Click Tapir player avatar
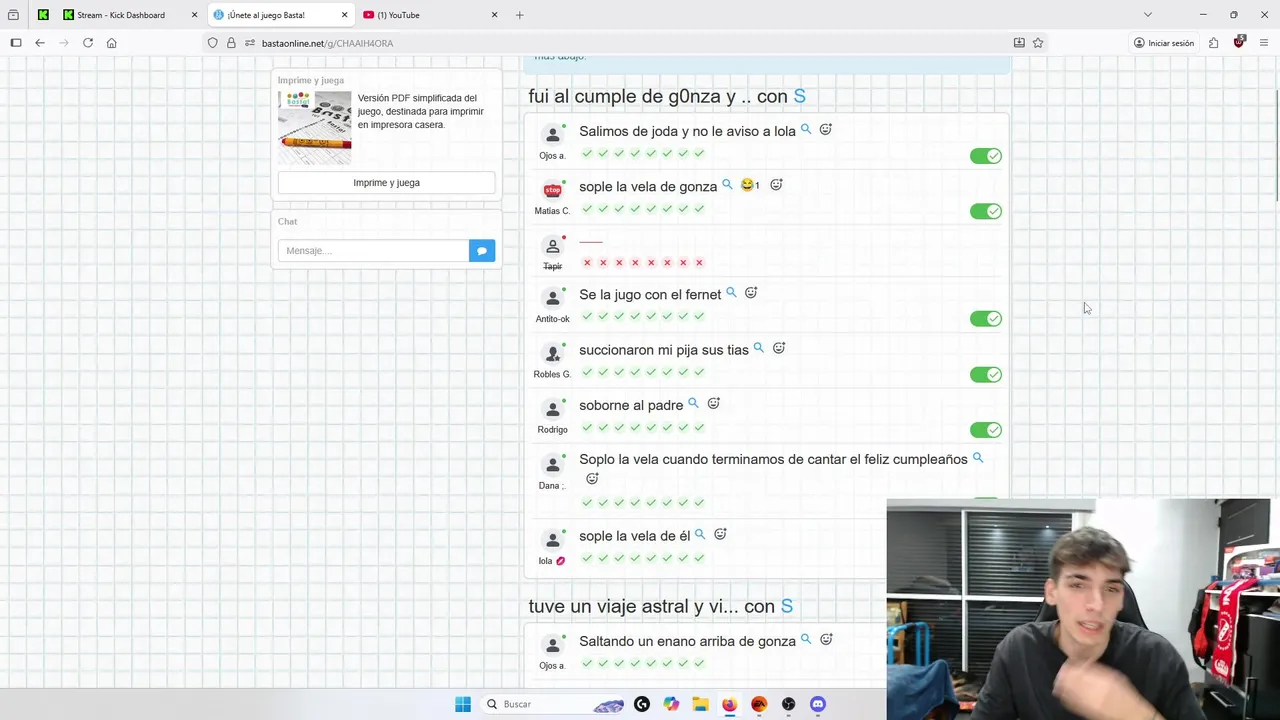 point(553,246)
